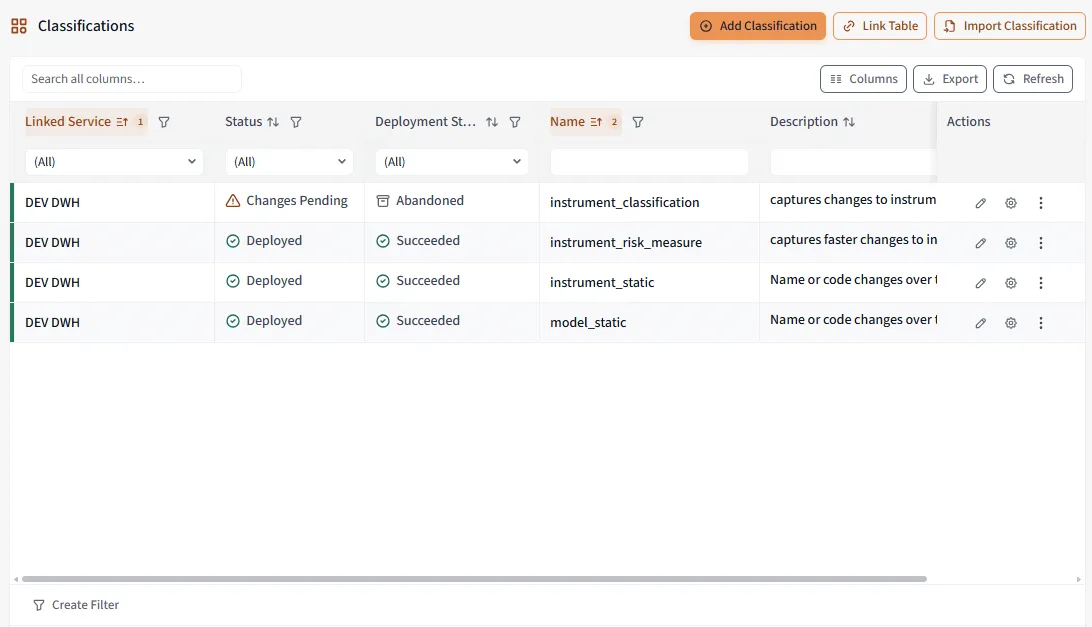Open more actions for instrument_risk_measure
Screen dimensions: 1092x627
click(1040, 242)
